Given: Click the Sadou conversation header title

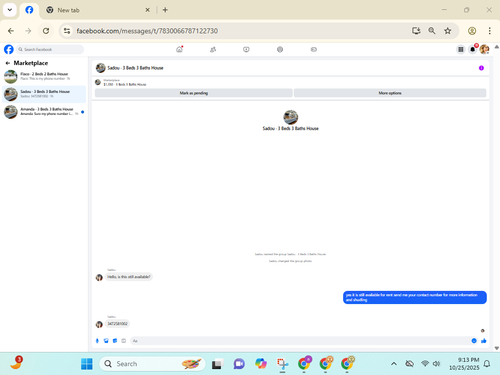Looking at the screenshot, I should (x=135, y=68).
